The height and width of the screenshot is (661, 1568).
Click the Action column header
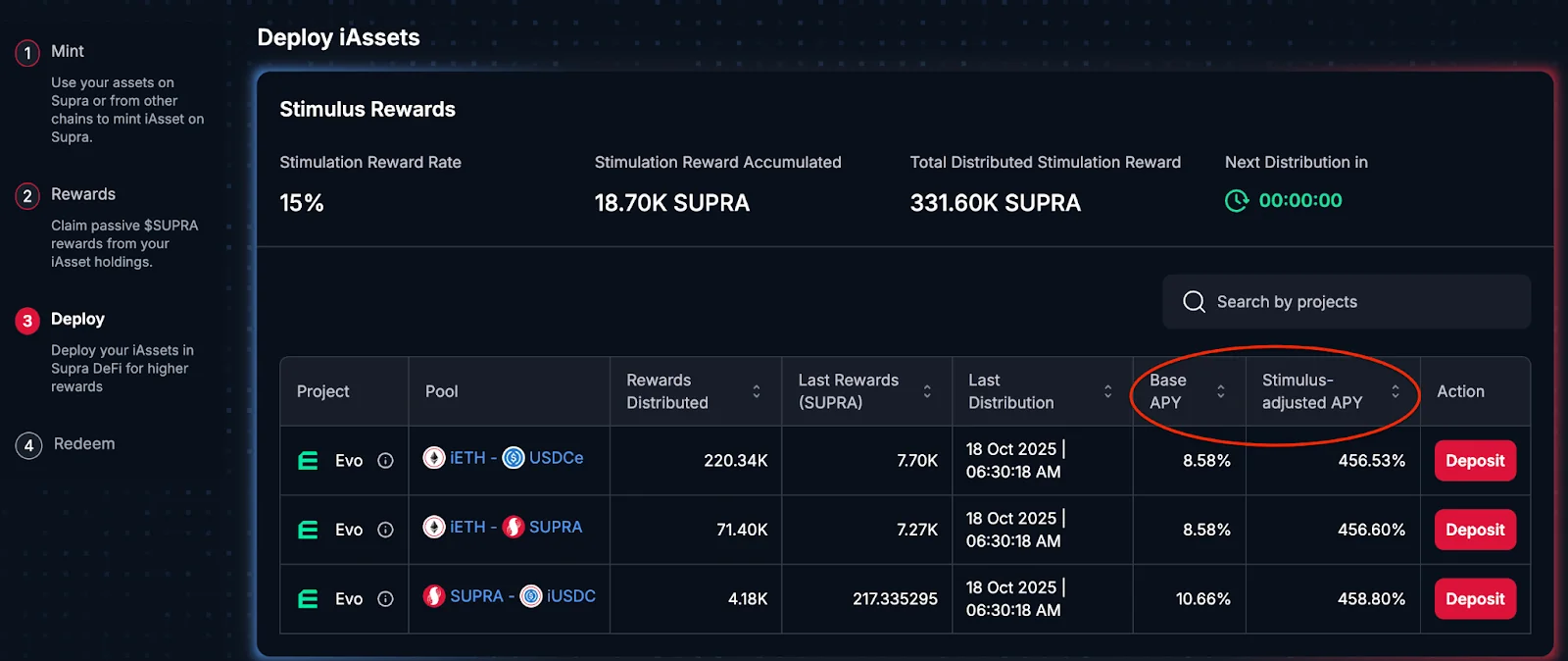point(1460,391)
